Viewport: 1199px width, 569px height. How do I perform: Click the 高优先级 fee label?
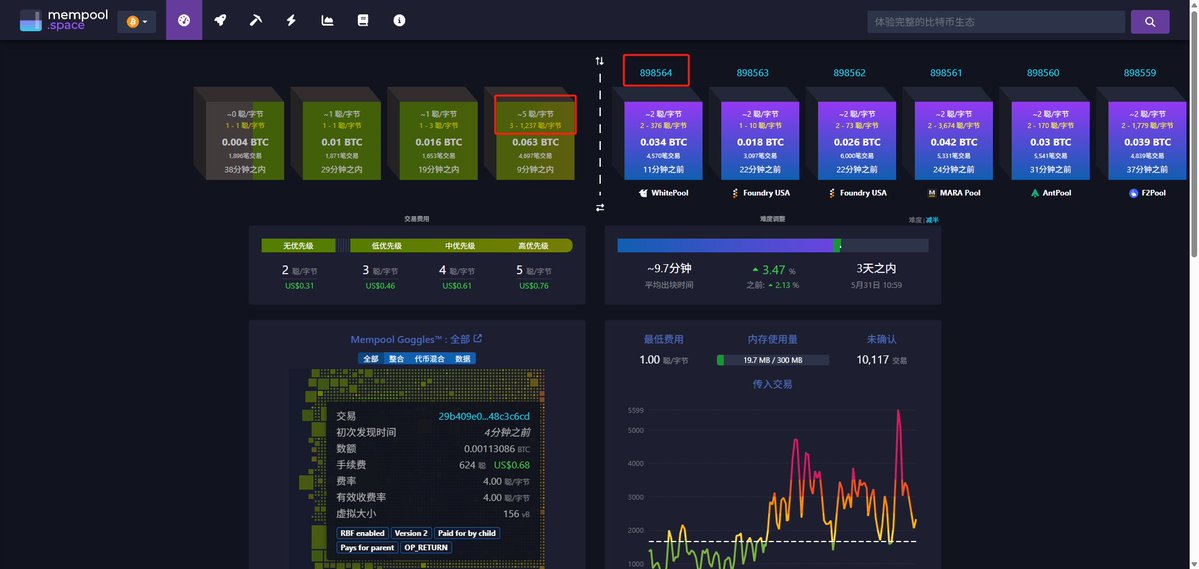pos(534,245)
